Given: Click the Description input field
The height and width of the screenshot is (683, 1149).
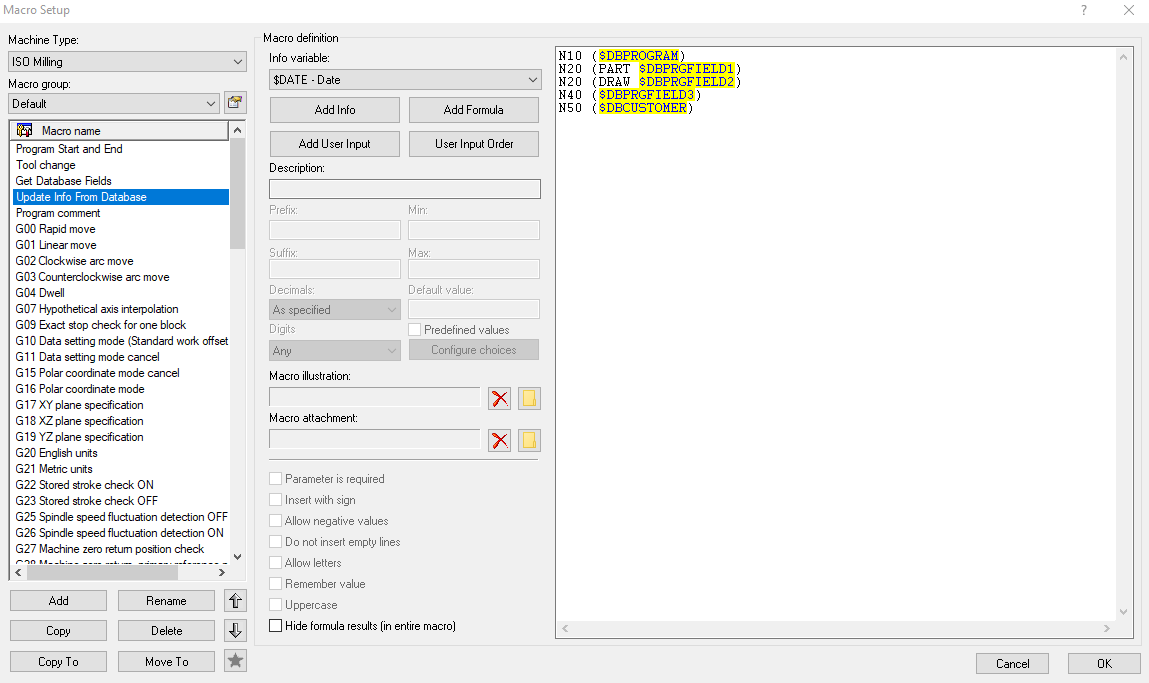Looking at the screenshot, I should click(404, 189).
